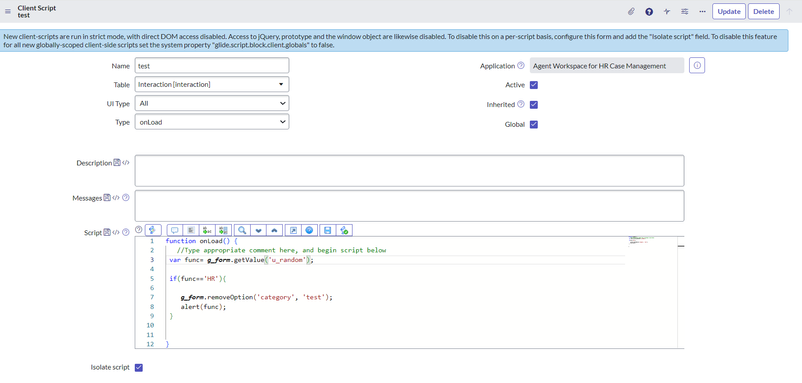
Task: Click script line with removeOption call
Action: pos(256,297)
